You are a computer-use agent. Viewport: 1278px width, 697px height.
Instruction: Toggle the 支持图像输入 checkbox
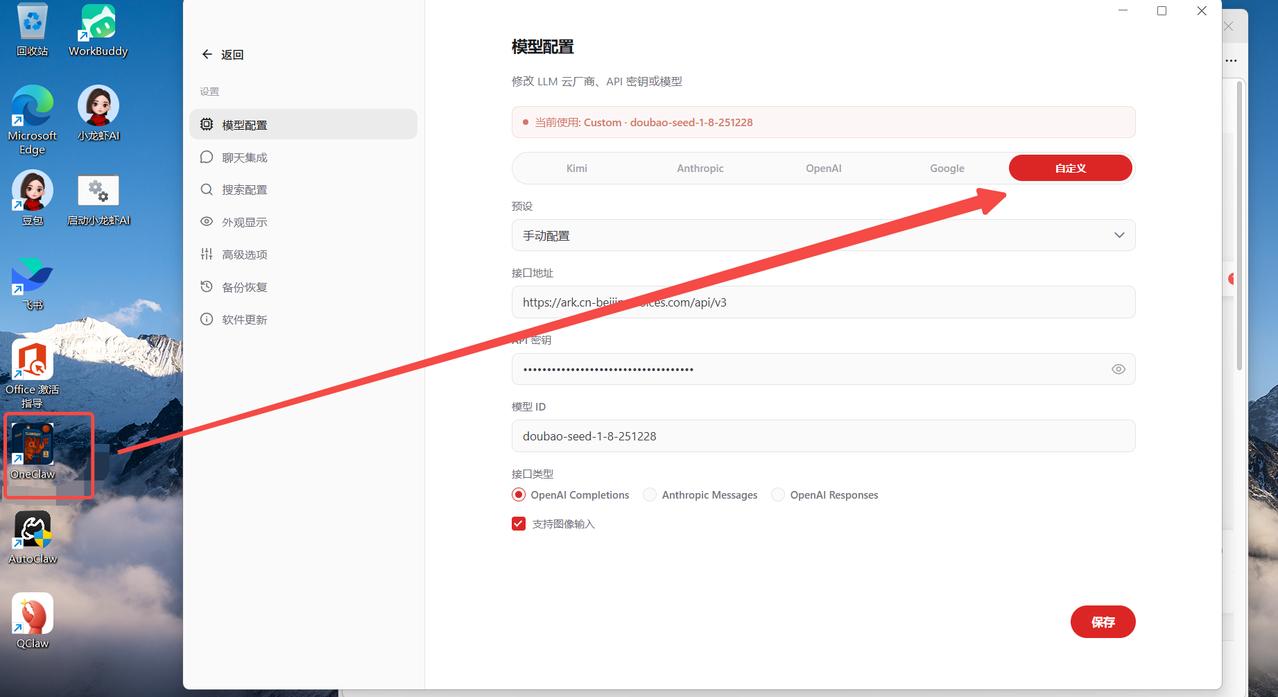[x=518, y=523]
